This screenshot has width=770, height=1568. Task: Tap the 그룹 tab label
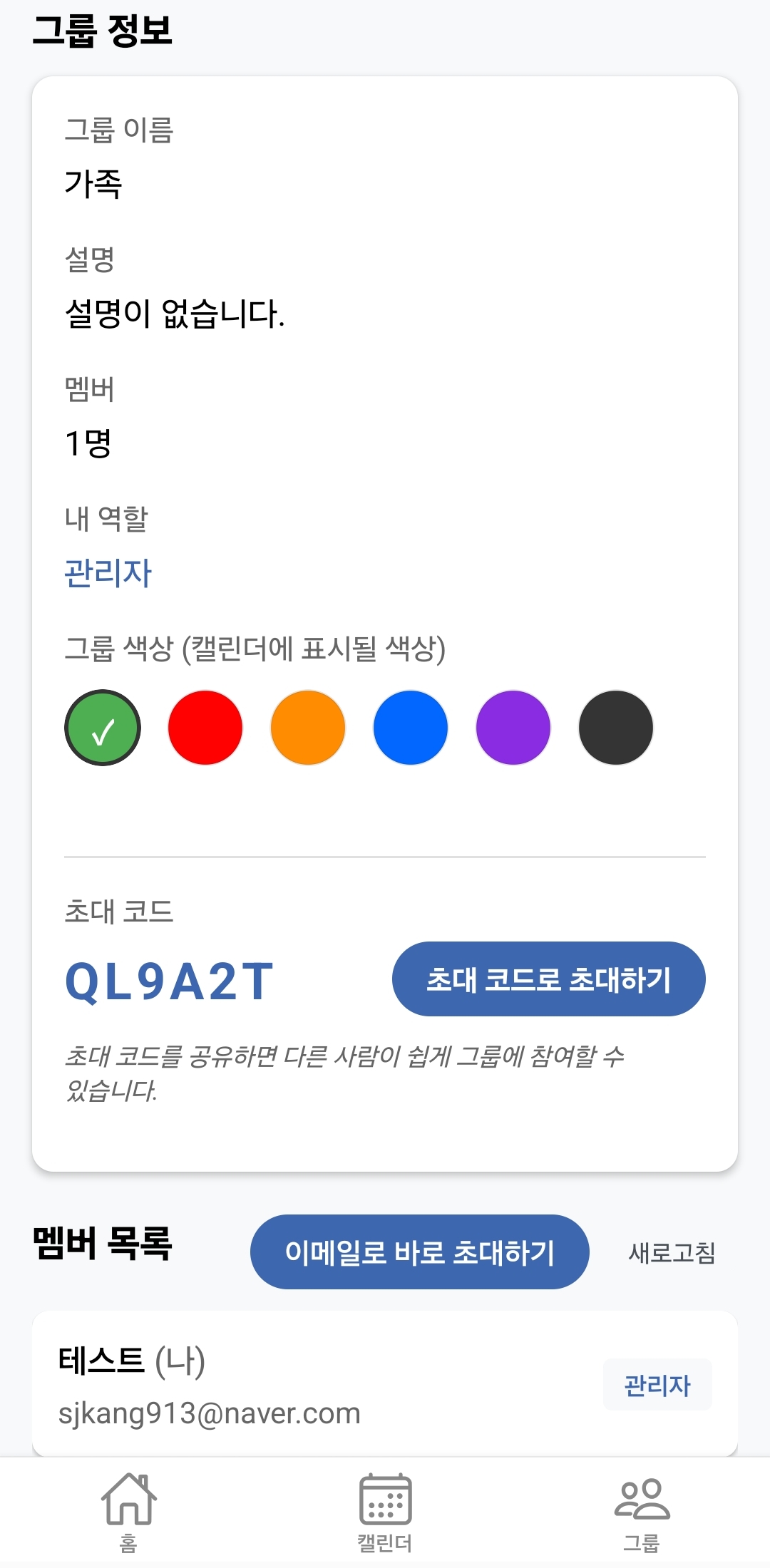point(642,1544)
